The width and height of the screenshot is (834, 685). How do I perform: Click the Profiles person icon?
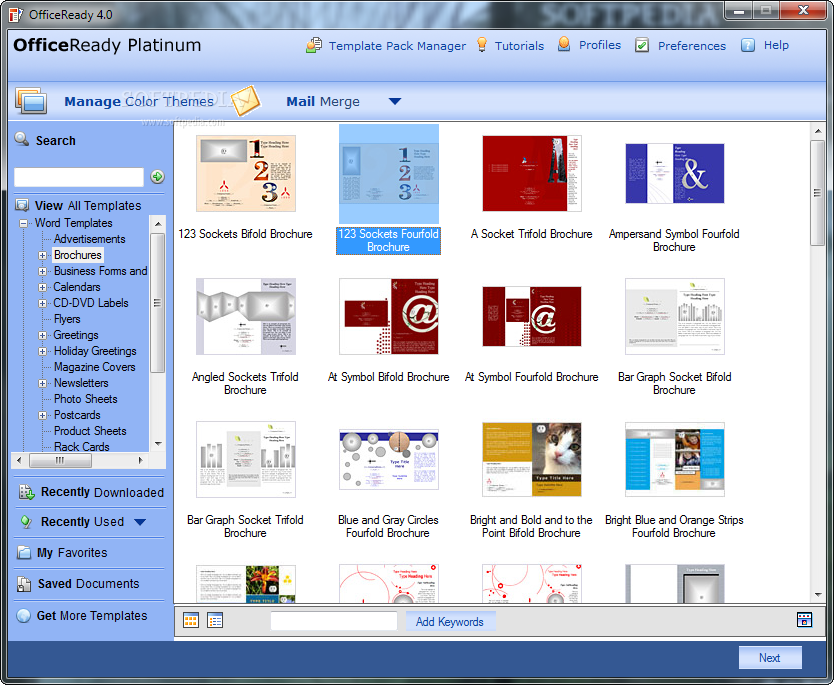[x=564, y=44]
